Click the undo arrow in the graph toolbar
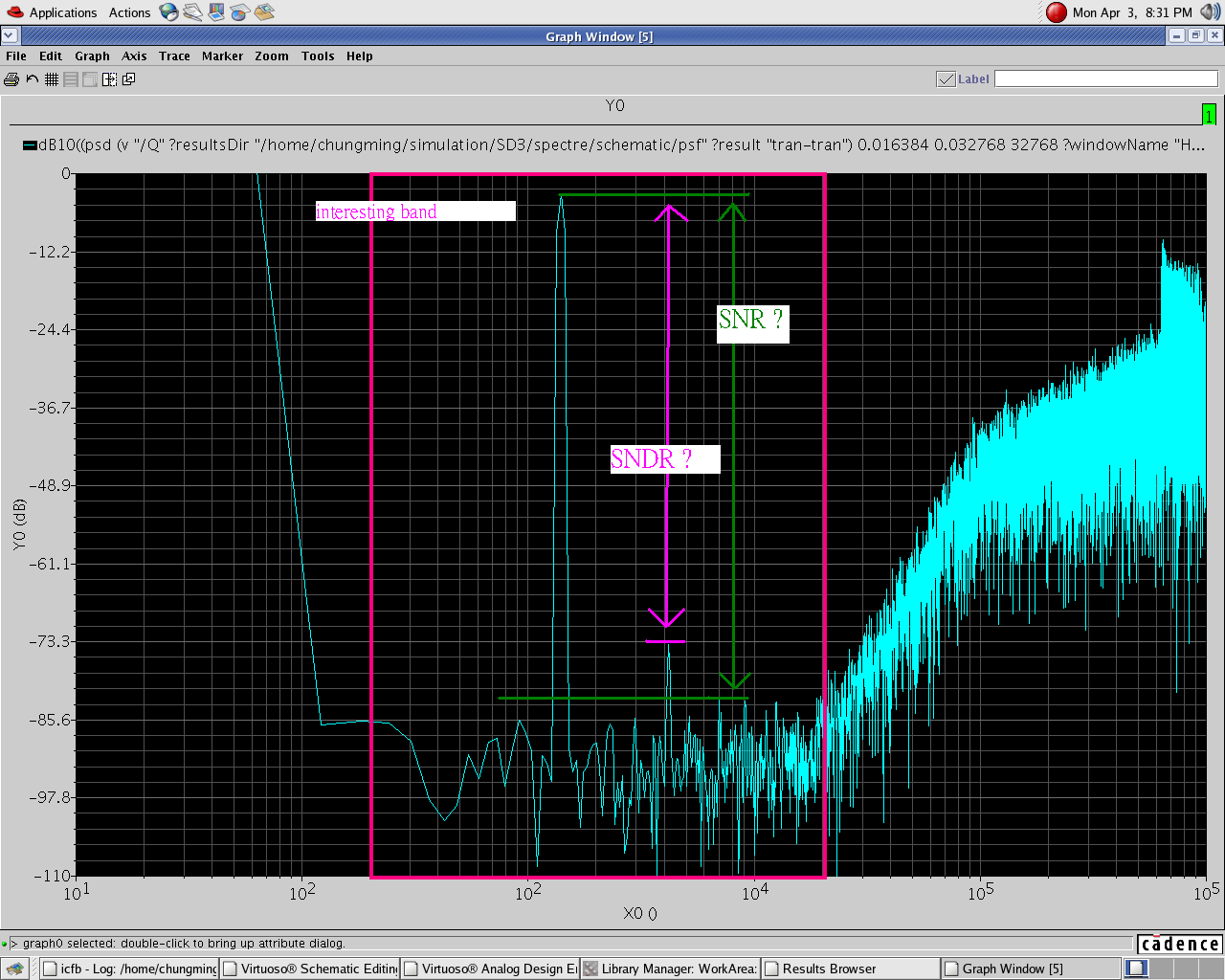The image size is (1225, 980). click(x=33, y=79)
